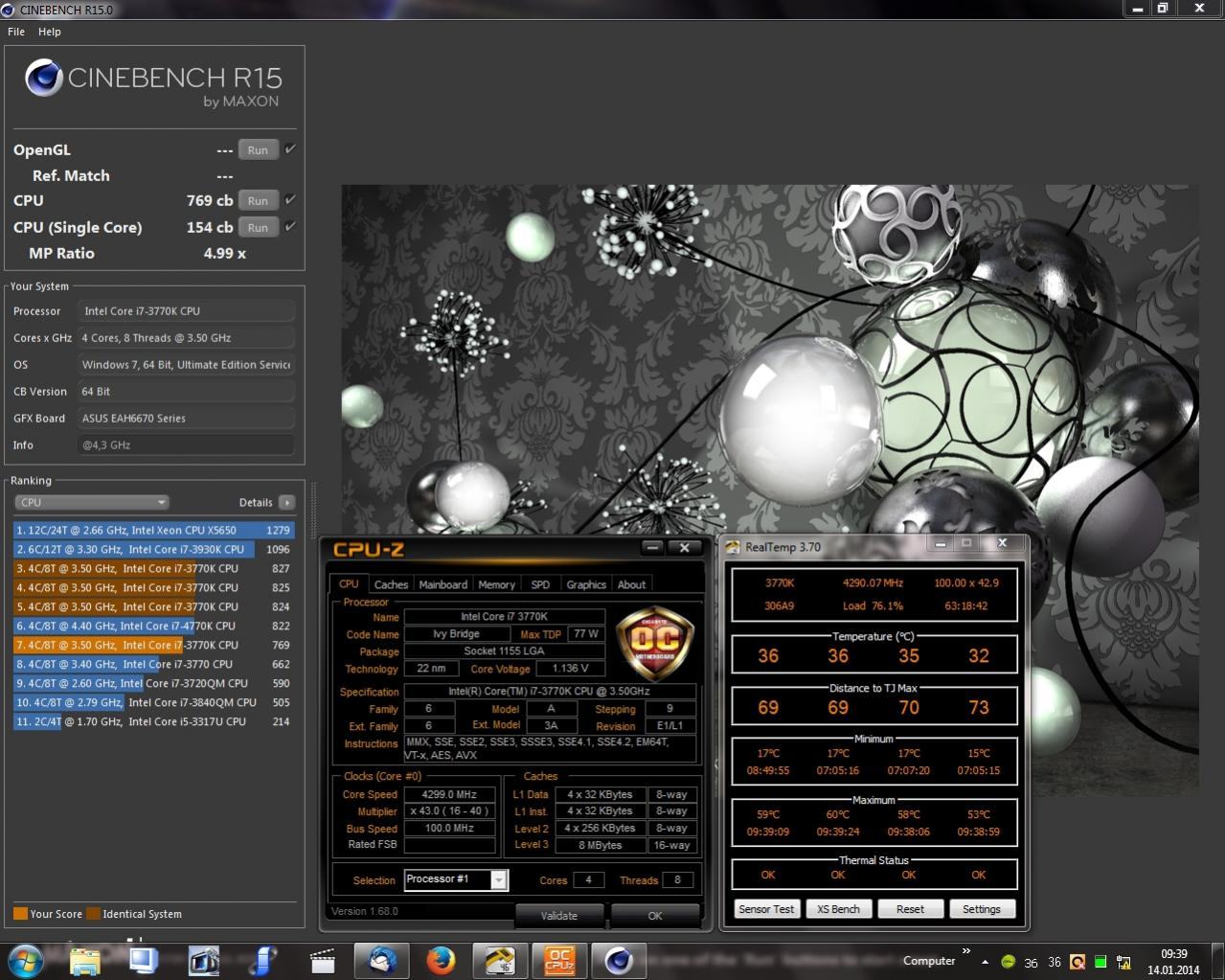Open Windows Explorer folder in taskbar

click(x=85, y=960)
